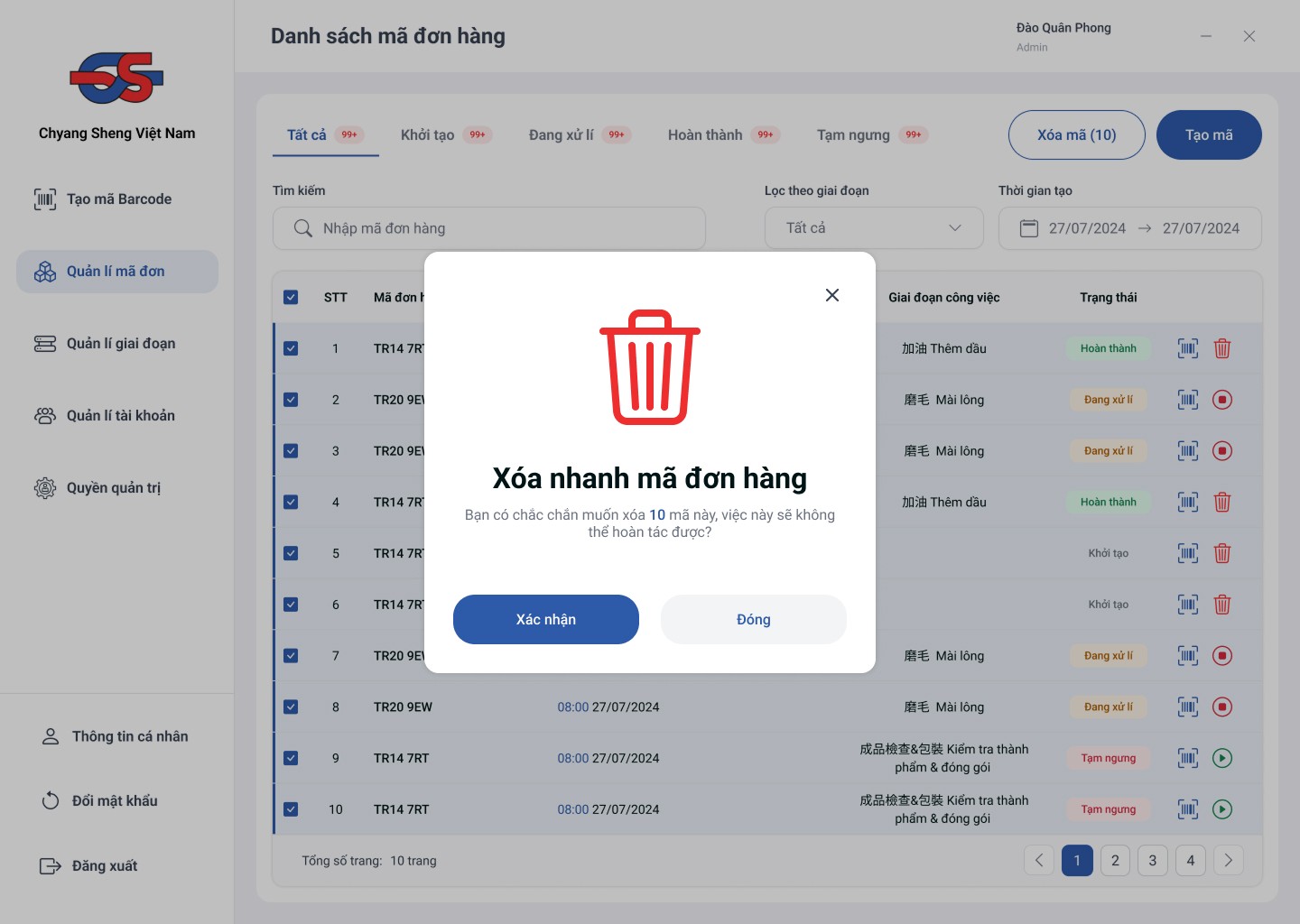Screen dimensions: 1300x924
Task: Click barcode icon in row 4
Action: (x=1188, y=502)
